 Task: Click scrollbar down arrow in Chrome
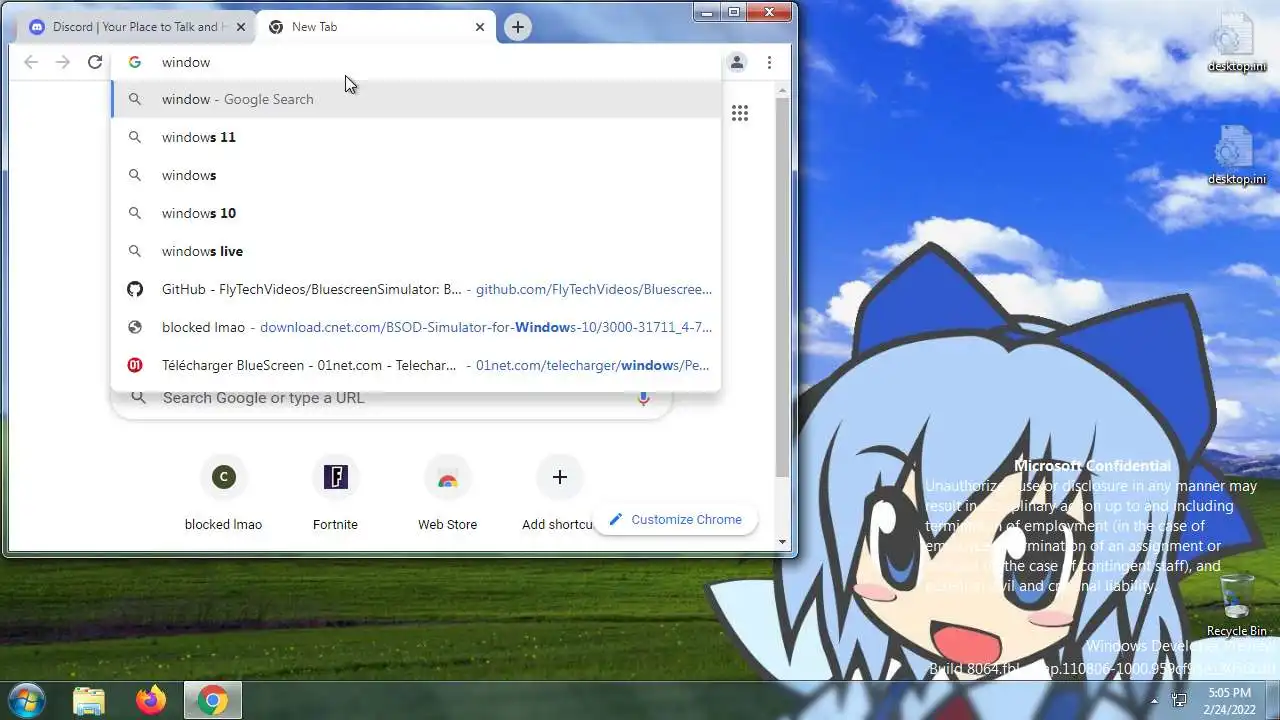pos(783,542)
